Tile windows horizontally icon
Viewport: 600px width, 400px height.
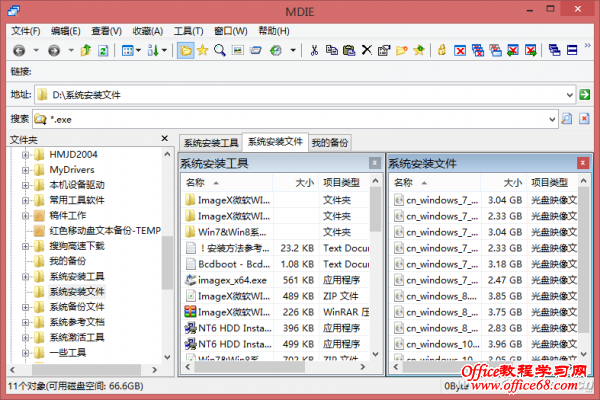tap(572, 50)
